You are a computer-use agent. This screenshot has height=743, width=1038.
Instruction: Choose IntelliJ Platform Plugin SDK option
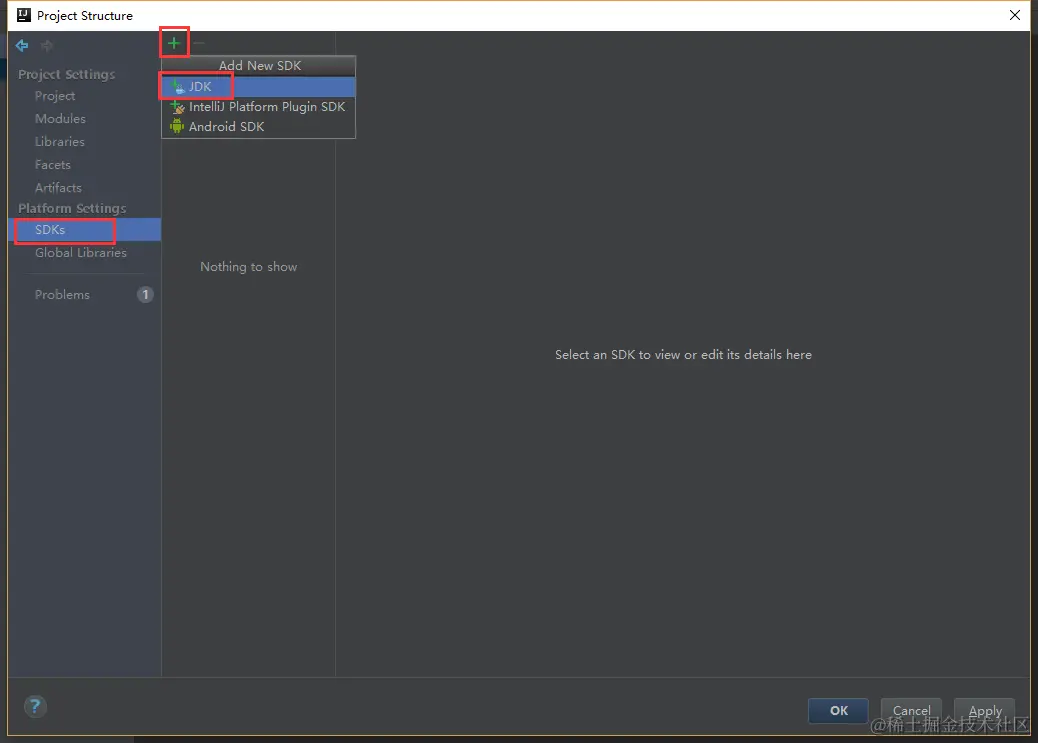(259, 107)
